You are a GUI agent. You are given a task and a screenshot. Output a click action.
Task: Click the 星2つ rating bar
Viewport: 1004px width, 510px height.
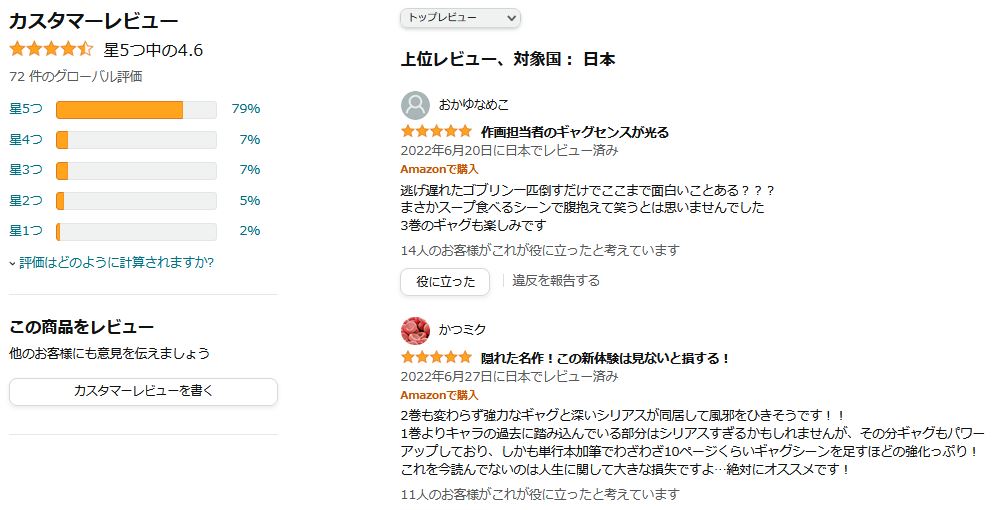click(136, 201)
